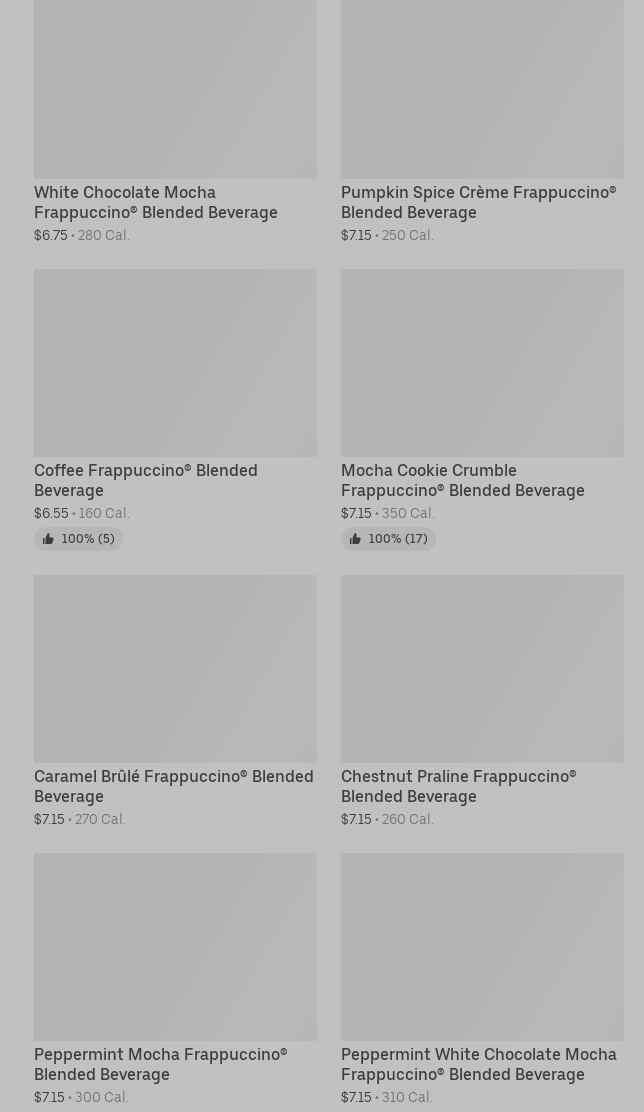This screenshot has height=1112, width=644.
Task: Select Caramel Brûlé Frappuccino product image
Action: [175, 668]
